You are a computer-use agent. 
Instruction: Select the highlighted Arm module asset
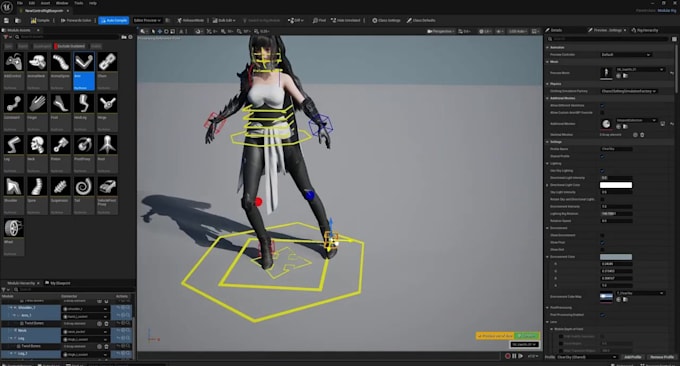[x=84, y=71]
